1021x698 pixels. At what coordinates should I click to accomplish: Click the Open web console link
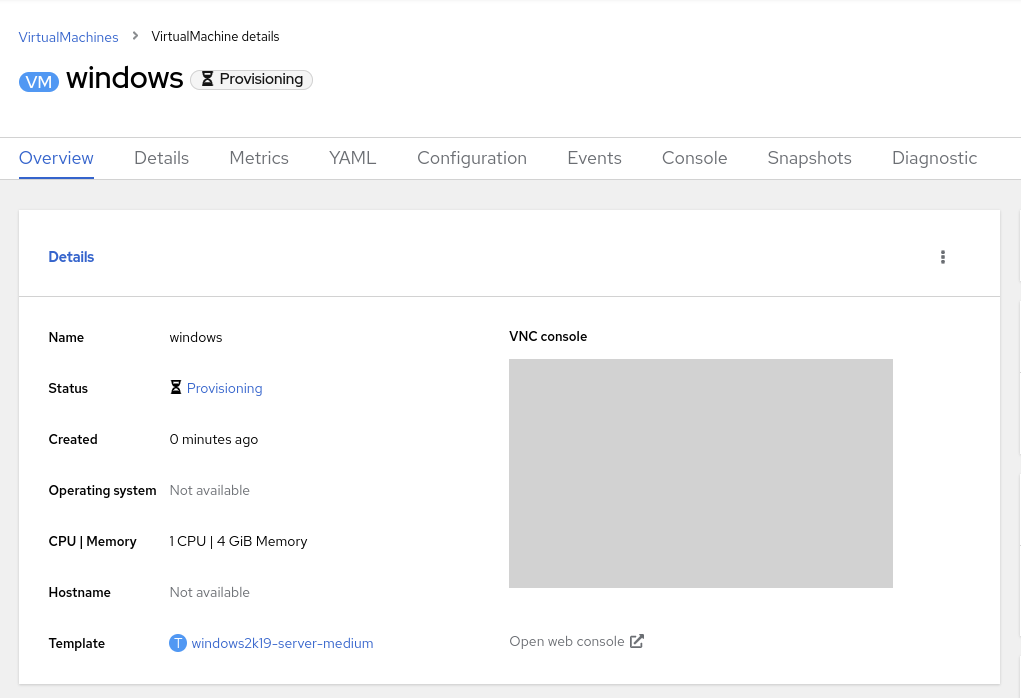(566, 641)
